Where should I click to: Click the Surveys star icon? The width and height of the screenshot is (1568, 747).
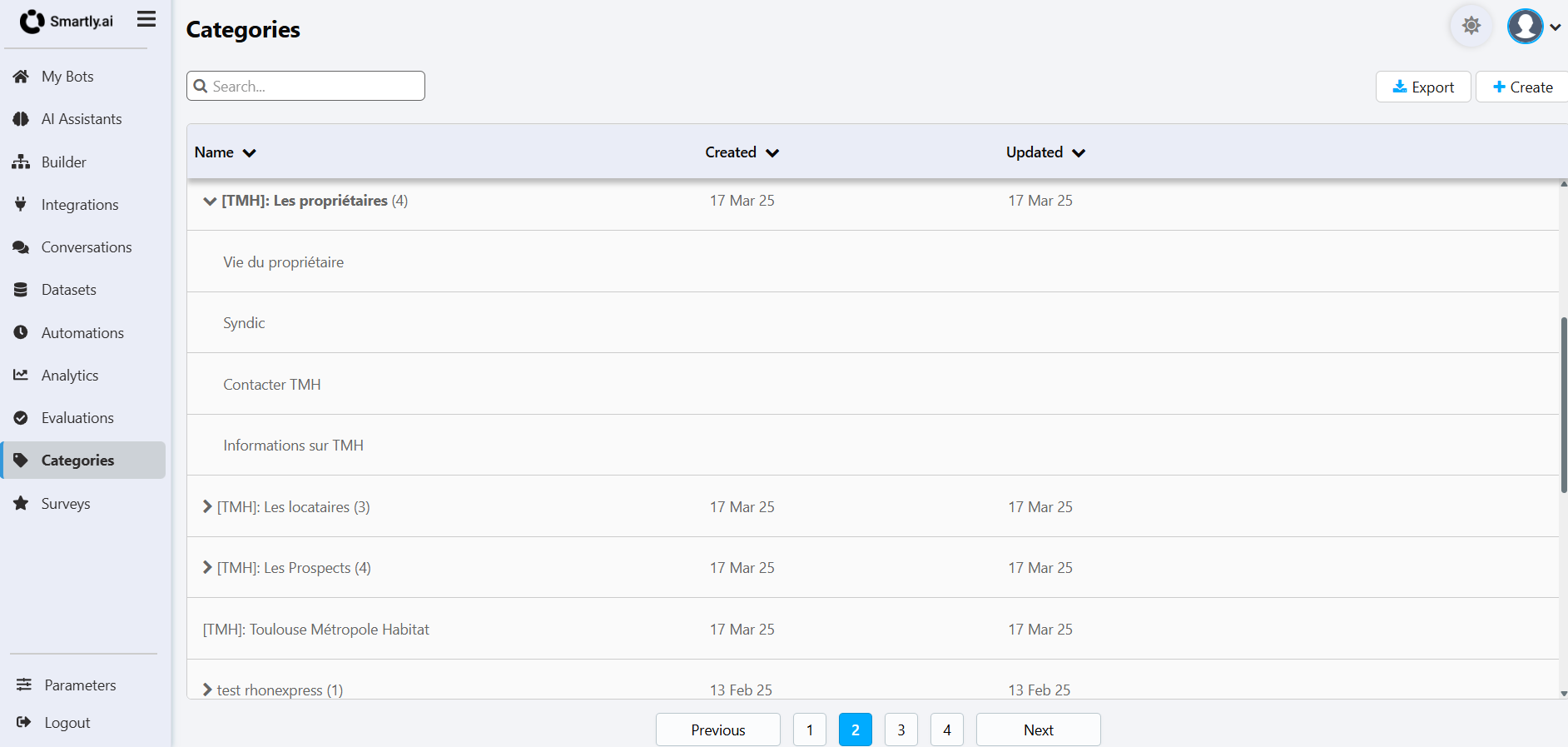point(21,503)
